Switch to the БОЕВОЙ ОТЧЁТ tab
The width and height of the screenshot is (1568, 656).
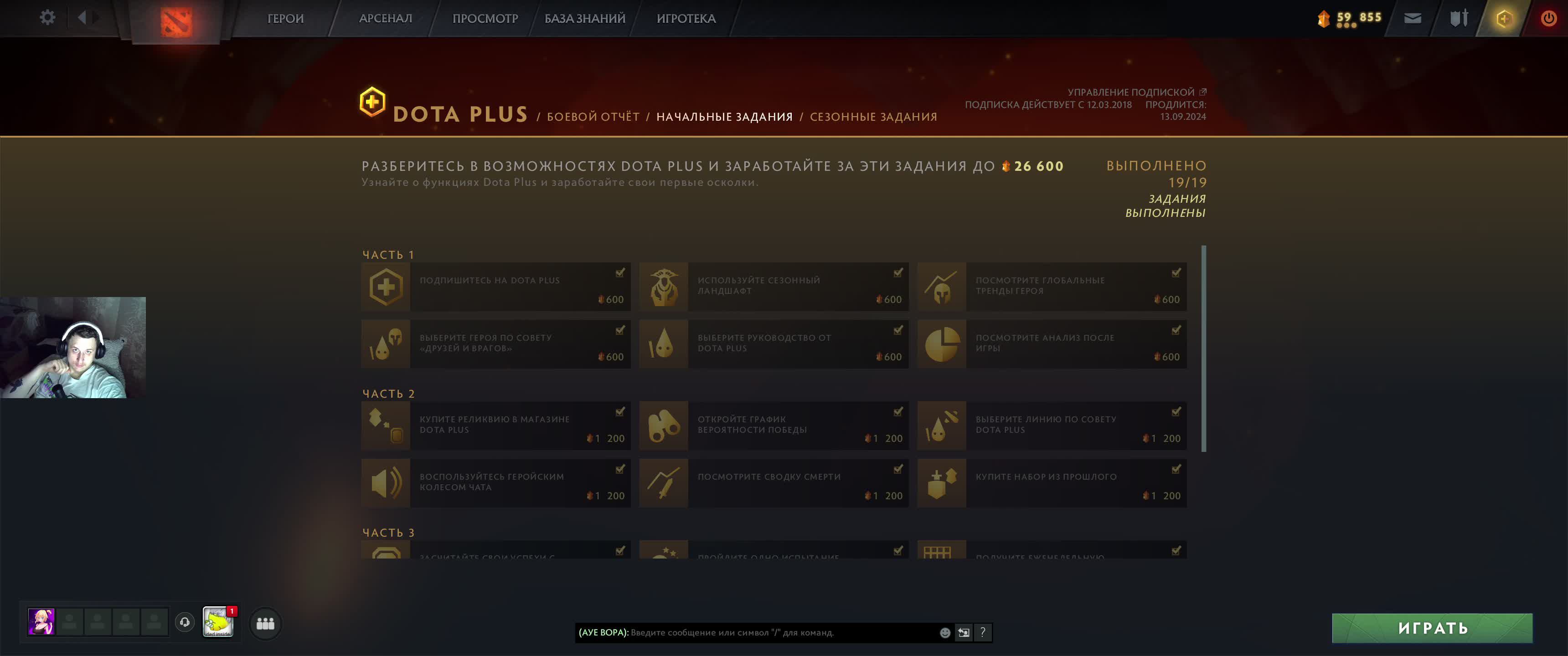[593, 117]
